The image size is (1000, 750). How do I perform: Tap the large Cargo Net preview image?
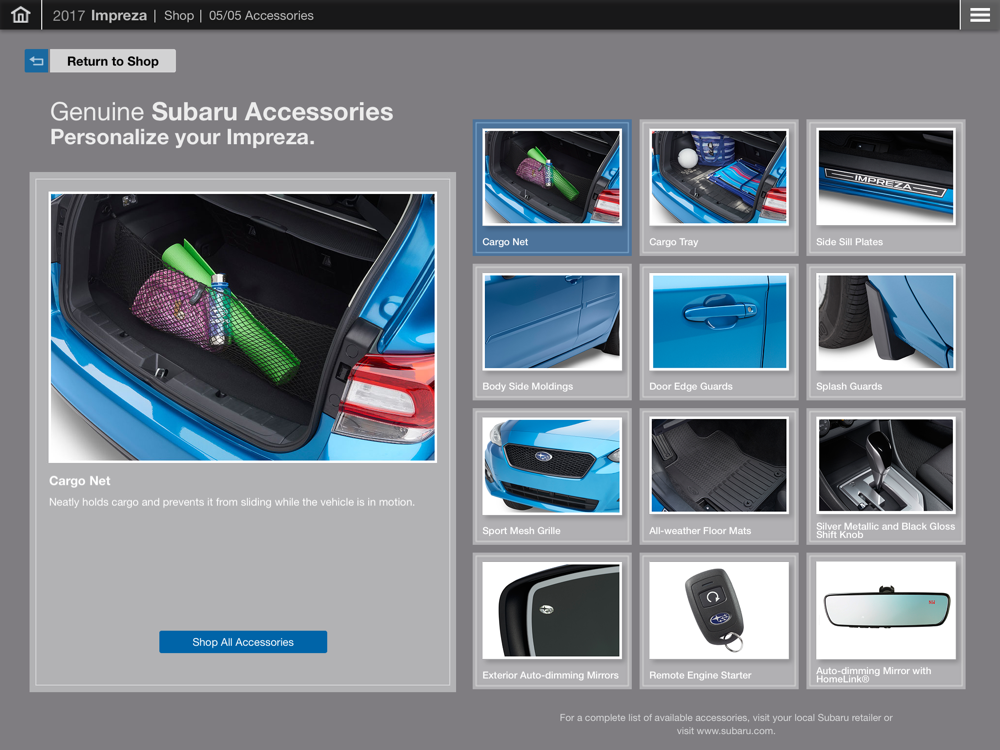[x=243, y=327]
